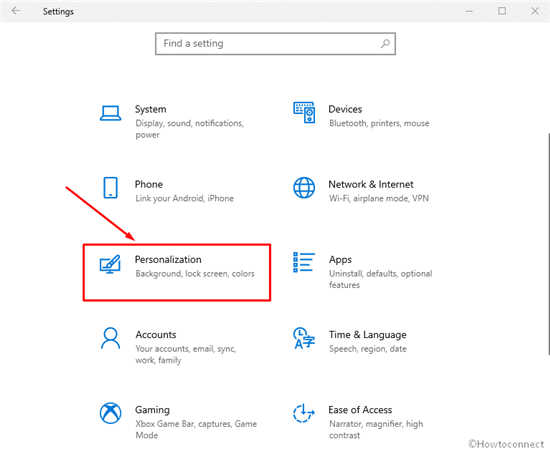Click the search magnifier icon
Viewport: 550px width, 451px height.
point(385,43)
